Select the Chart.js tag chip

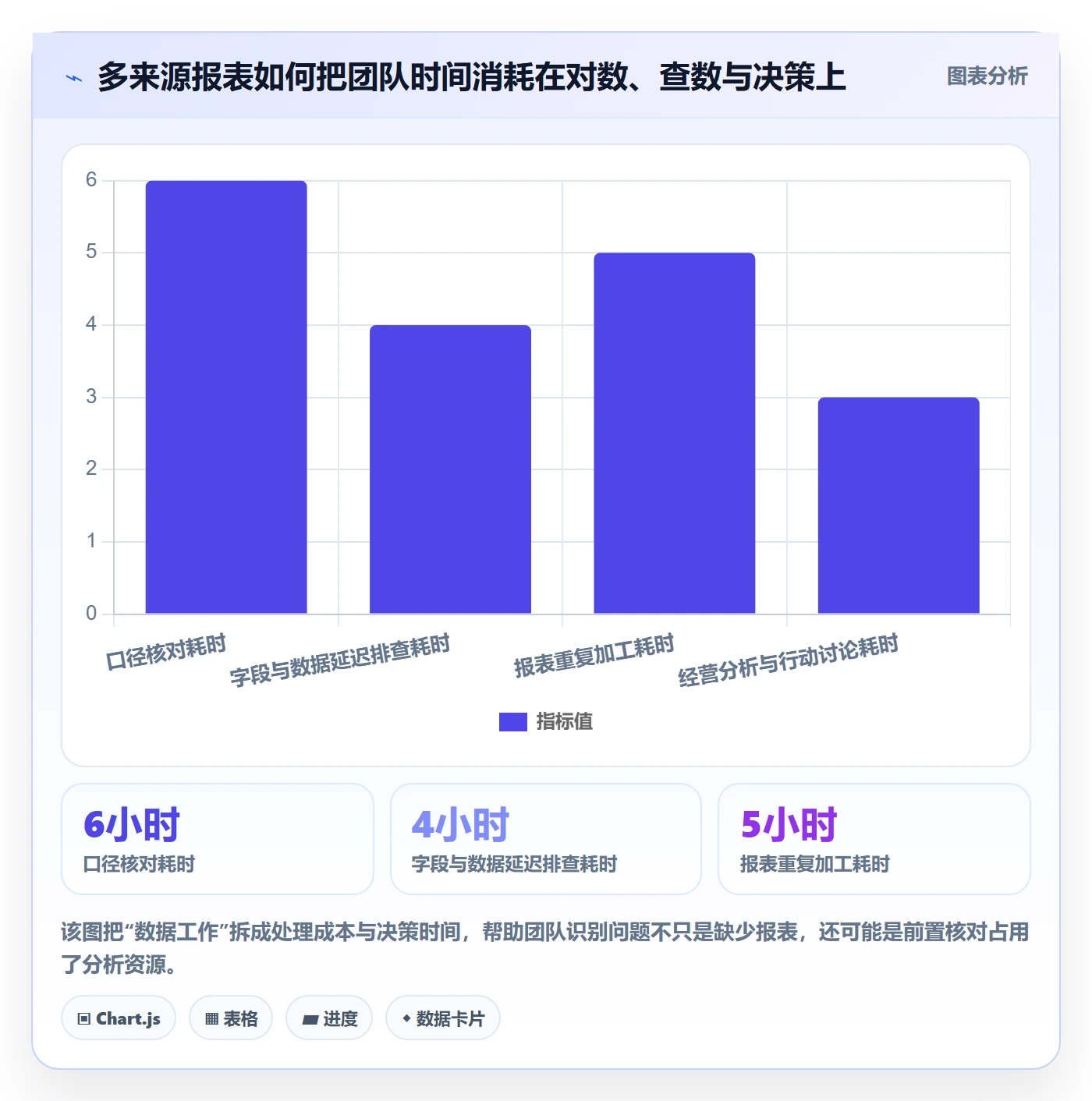[x=119, y=1018]
